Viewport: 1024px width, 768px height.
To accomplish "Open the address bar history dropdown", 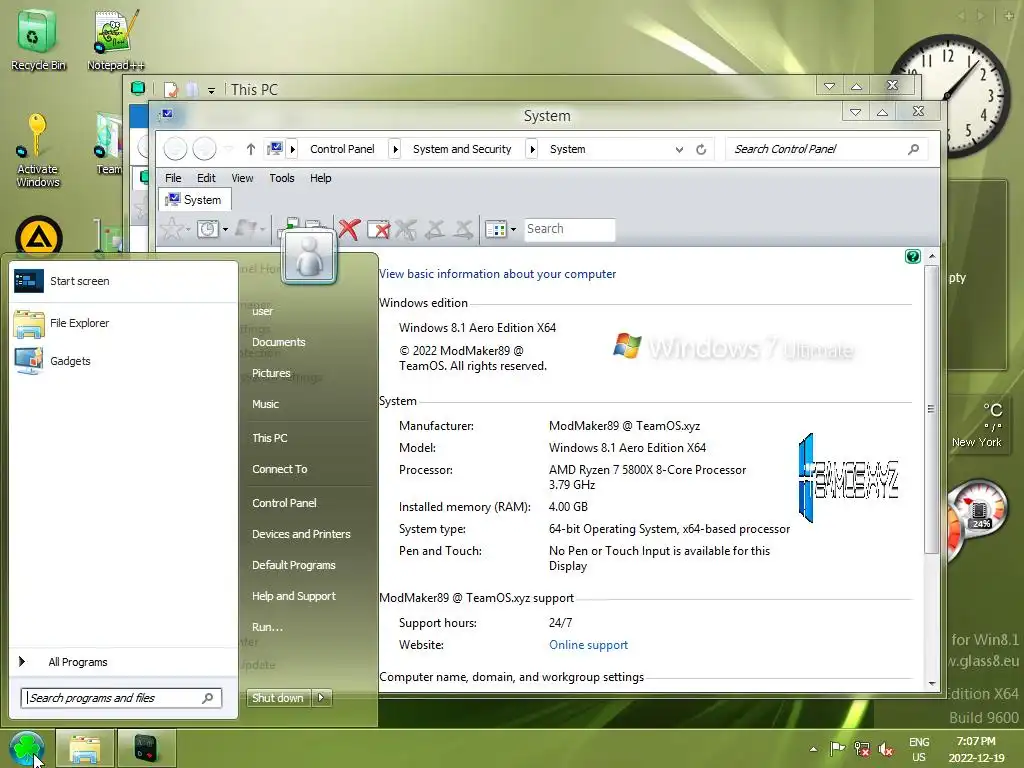I will click(679, 150).
